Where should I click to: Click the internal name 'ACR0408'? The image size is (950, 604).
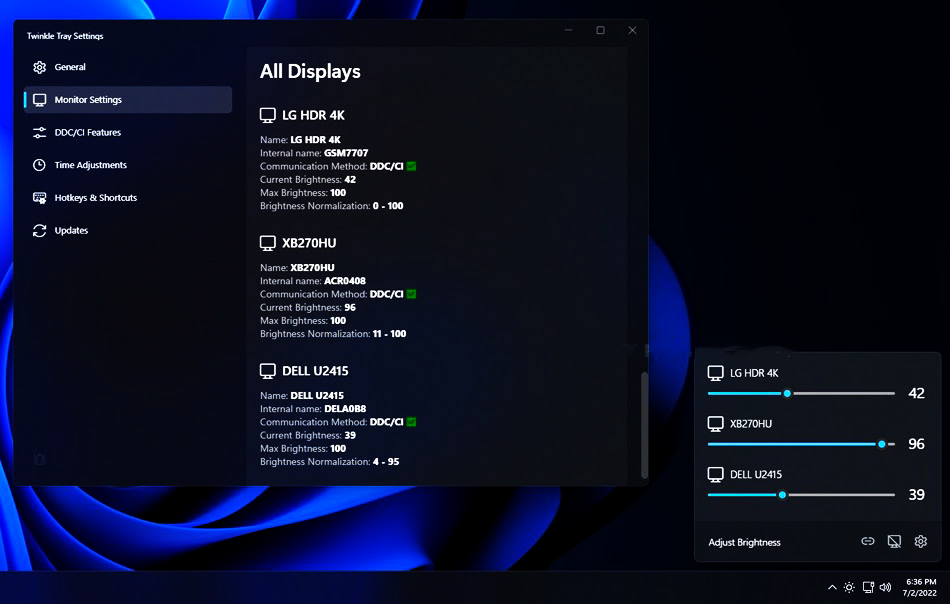(345, 281)
